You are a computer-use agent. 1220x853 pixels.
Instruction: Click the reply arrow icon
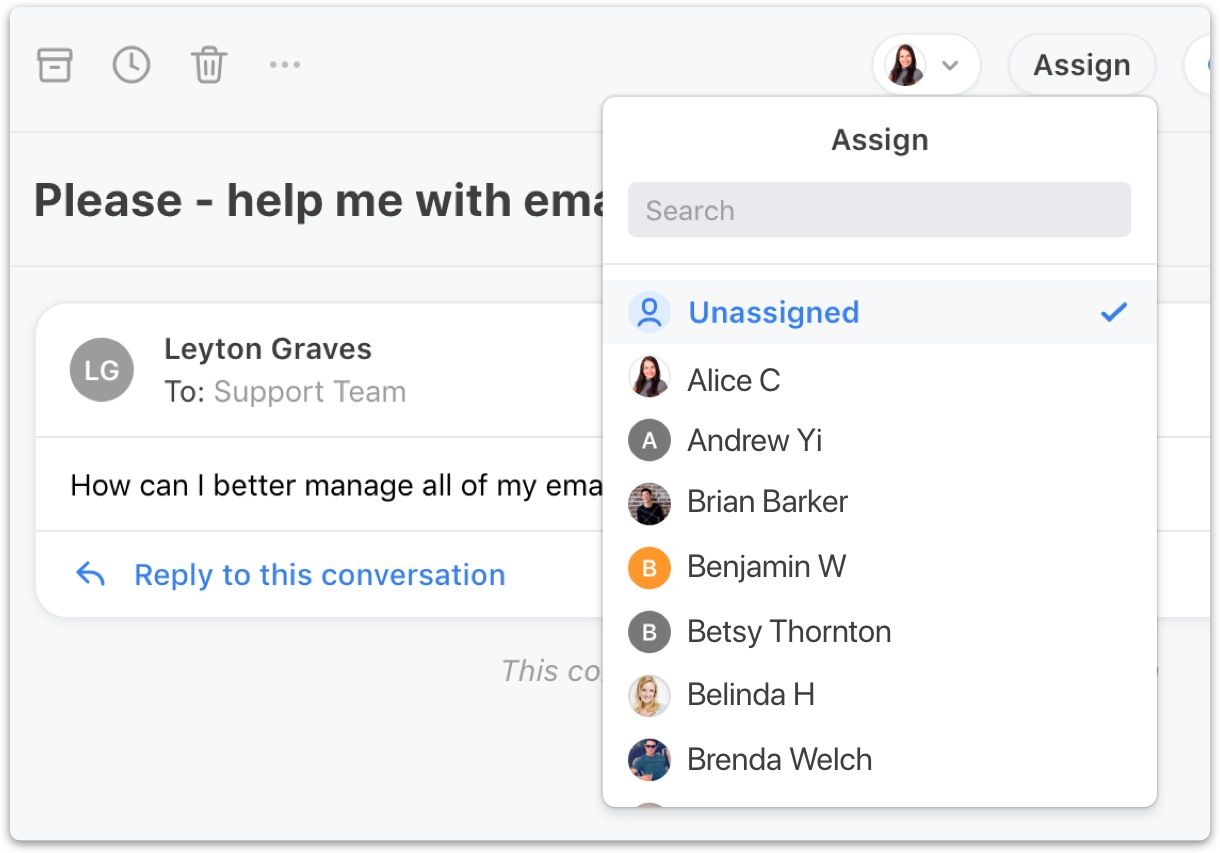click(91, 573)
